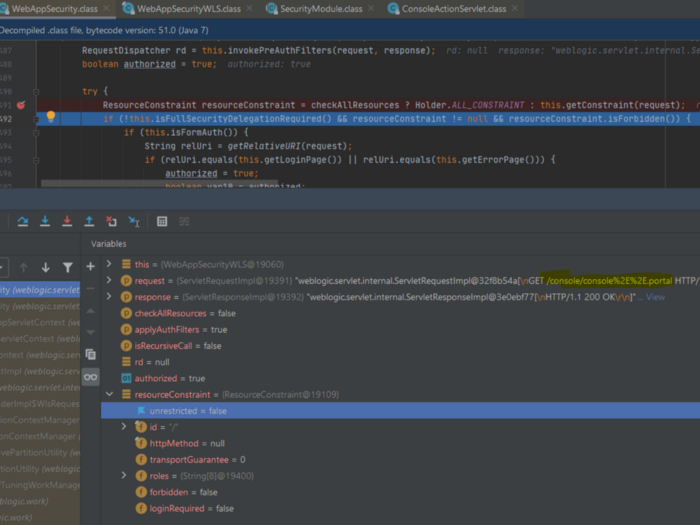Toggle the breakpoint on line 491
The width and height of the screenshot is (700, 525).
(21, 105)
